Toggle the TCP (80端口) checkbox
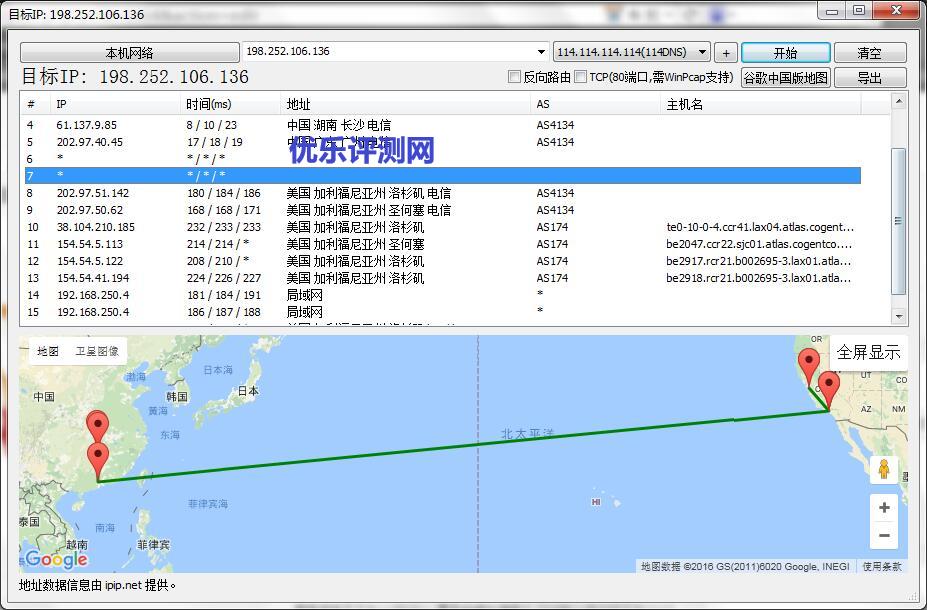The image size is (927, 610). point(581,77)
